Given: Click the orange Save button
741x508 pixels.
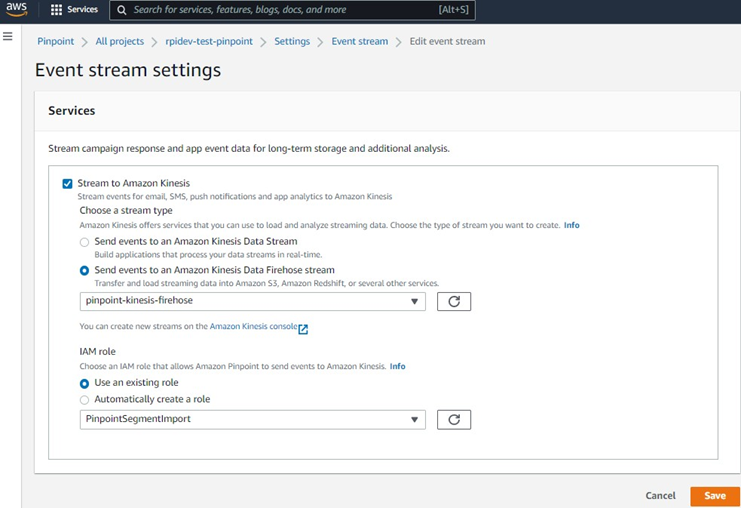Looking at the screenshot, I should [x=714, y=496].
